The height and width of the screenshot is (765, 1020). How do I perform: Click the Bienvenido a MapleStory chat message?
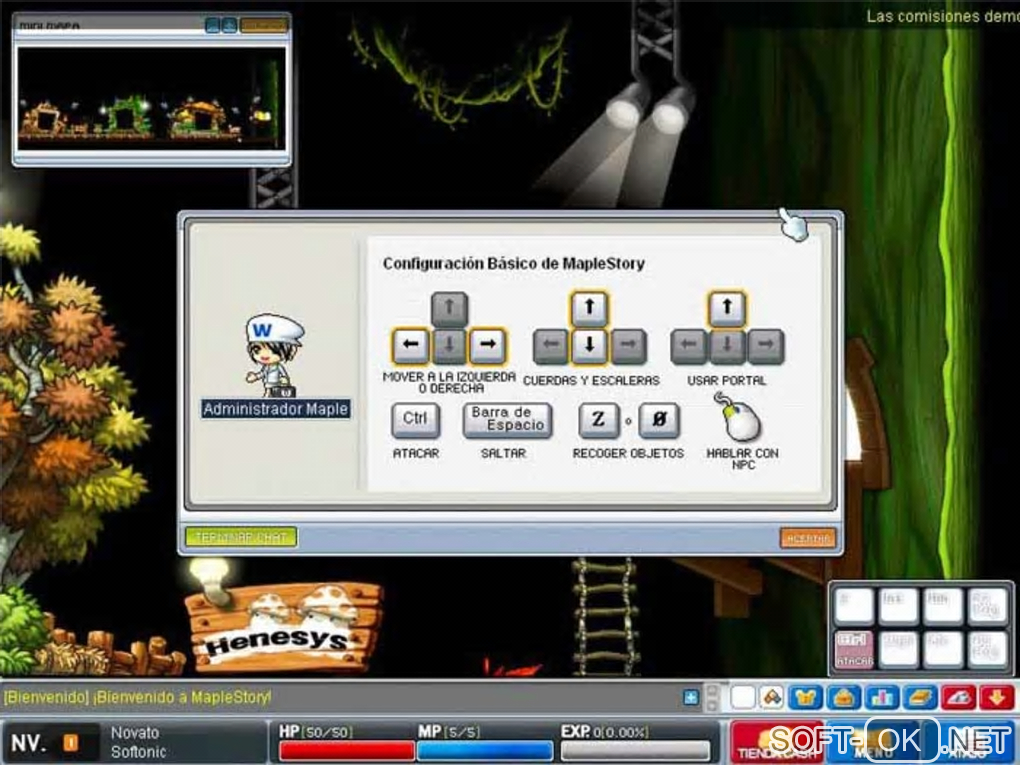tap(137, 697)
